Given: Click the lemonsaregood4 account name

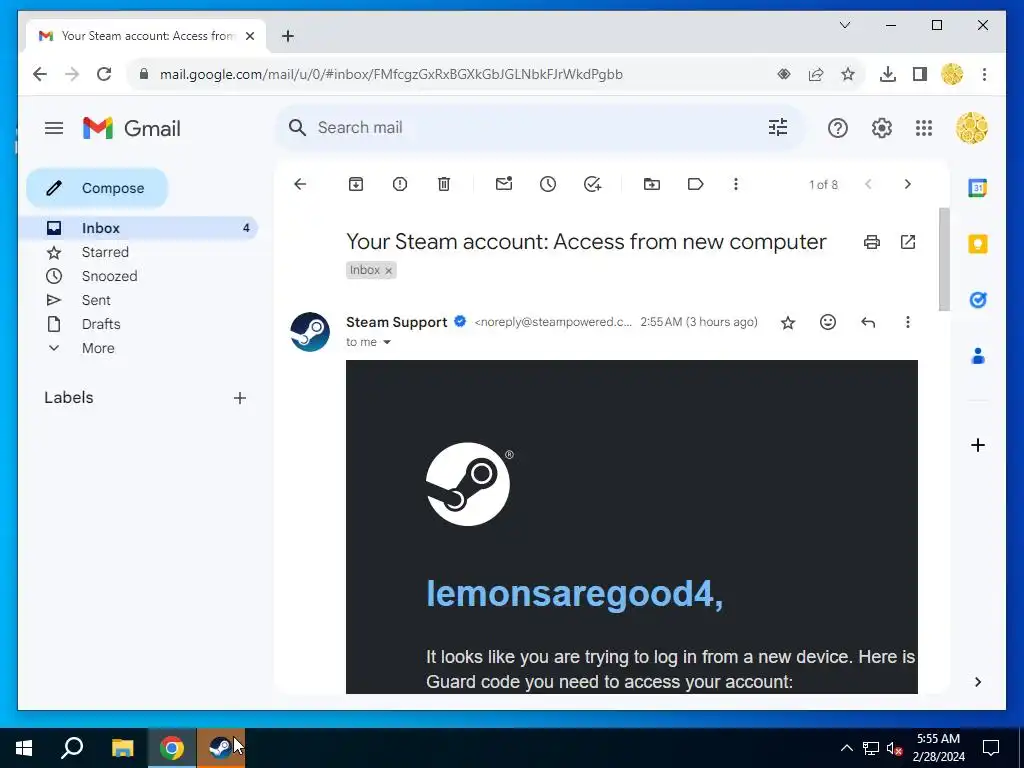Looking at the screenshot, I should (x=575, y=594).
